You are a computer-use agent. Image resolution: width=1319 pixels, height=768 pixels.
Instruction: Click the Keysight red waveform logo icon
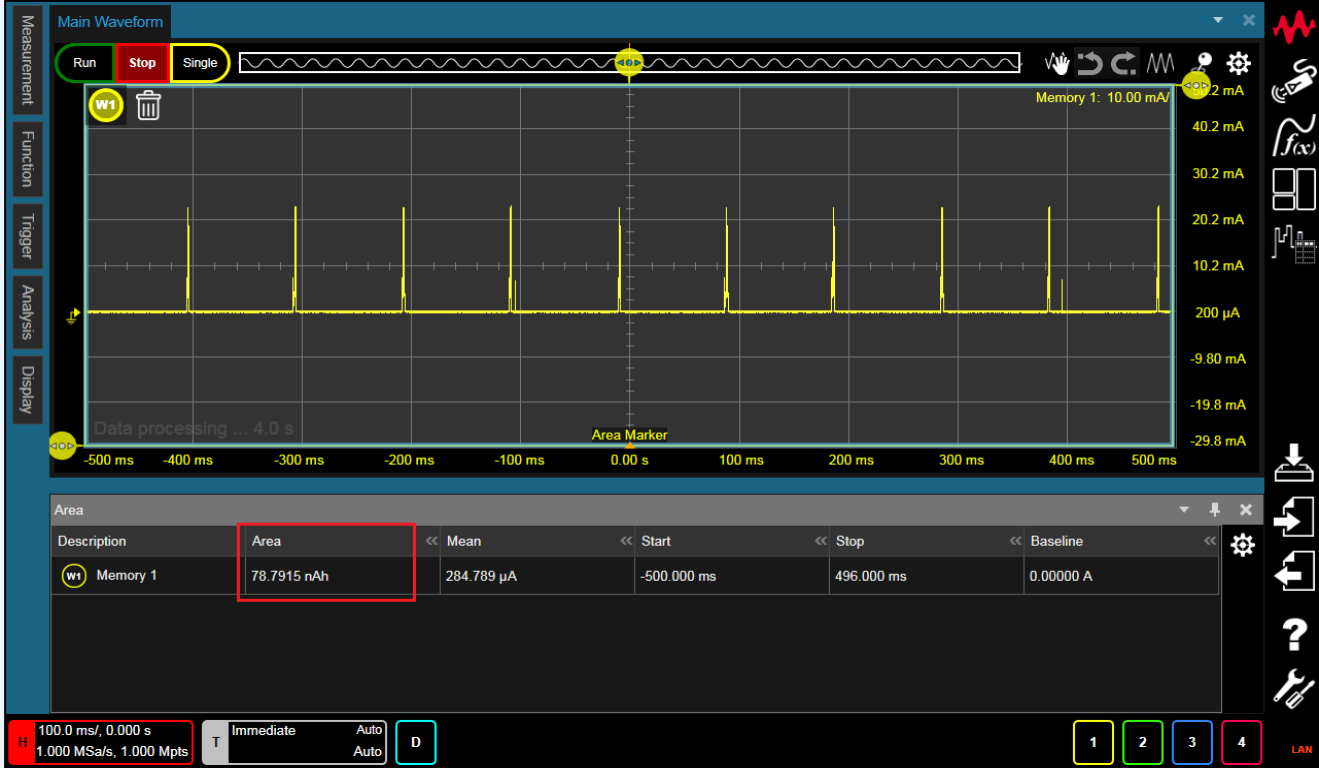(x=1293, y=27)
